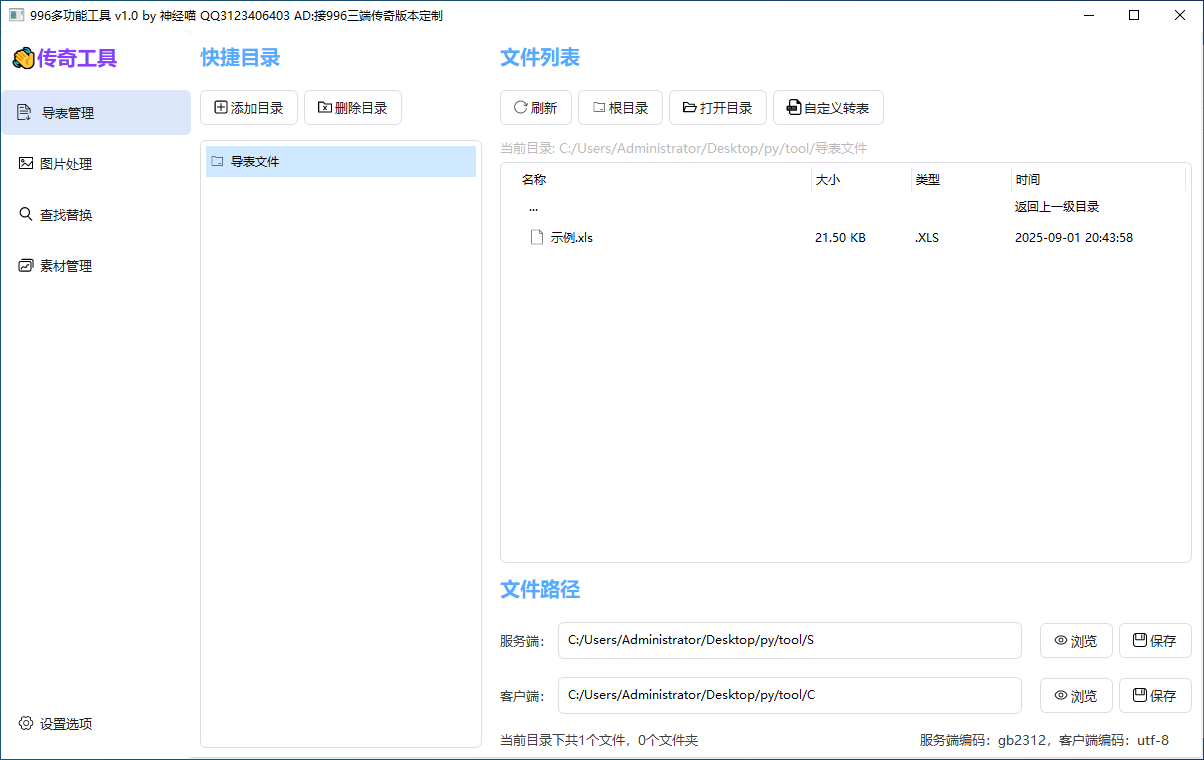Open 设置选项 at sidebar bottom
Image resolution: width=1204 pixels, height=760 pixels.
coord(96,723)
